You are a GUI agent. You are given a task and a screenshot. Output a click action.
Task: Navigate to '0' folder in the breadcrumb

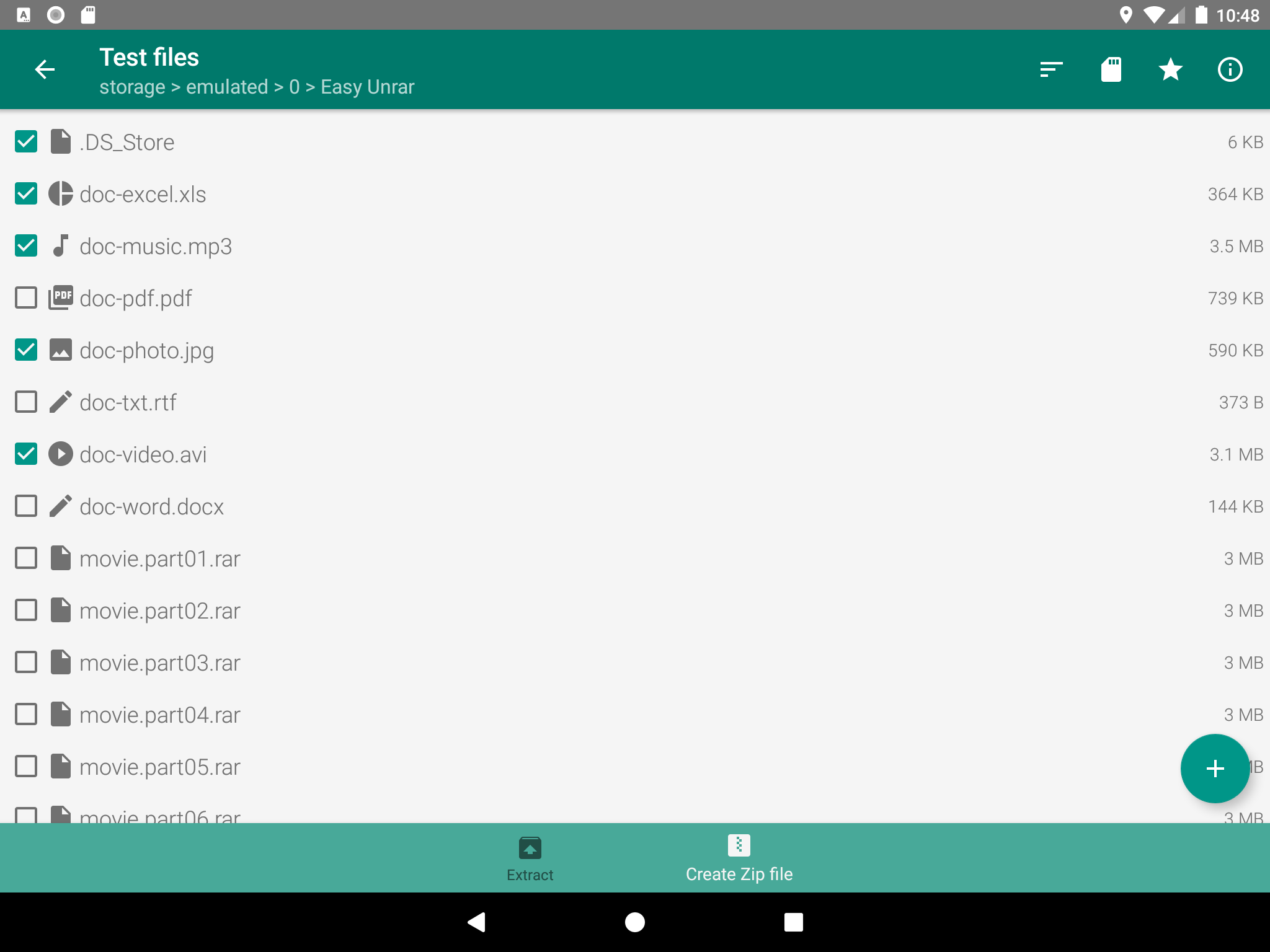[x=294, y=87]
